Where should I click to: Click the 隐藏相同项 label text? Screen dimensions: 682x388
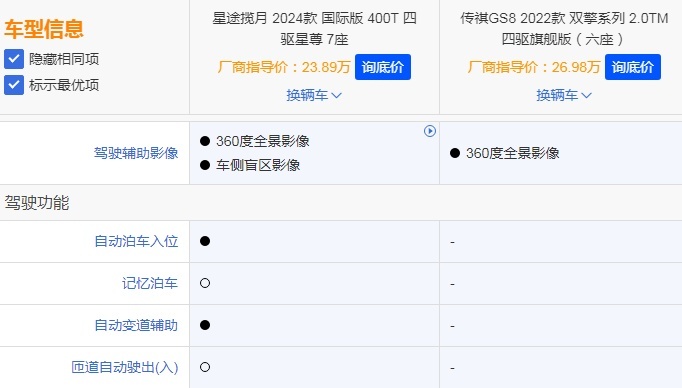point(64,59)
